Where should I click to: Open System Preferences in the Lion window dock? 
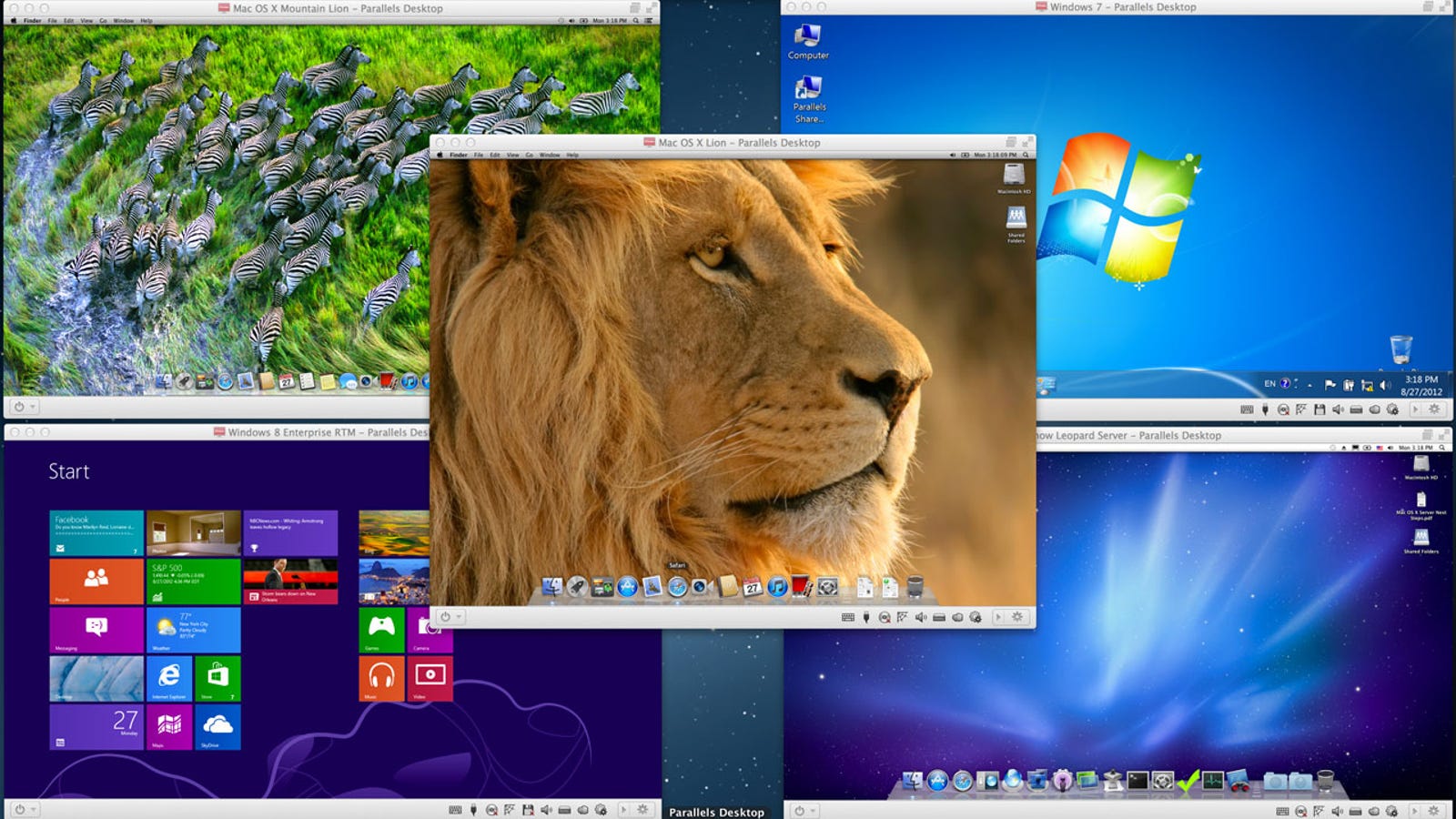[x=827, y=587]
